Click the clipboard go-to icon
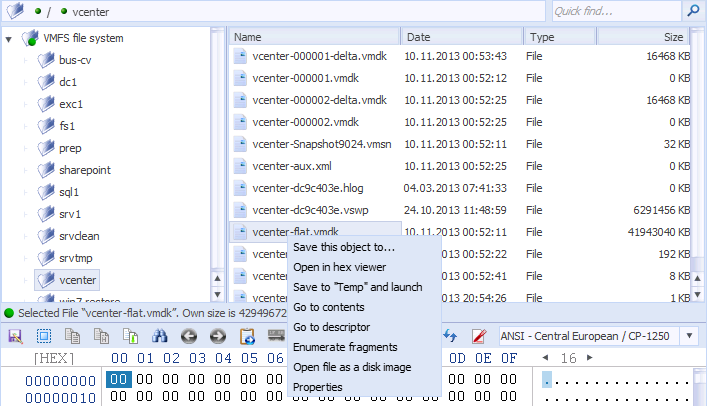Image resolution: width=707 pixels, height=406 pixels. coord(247,336)
